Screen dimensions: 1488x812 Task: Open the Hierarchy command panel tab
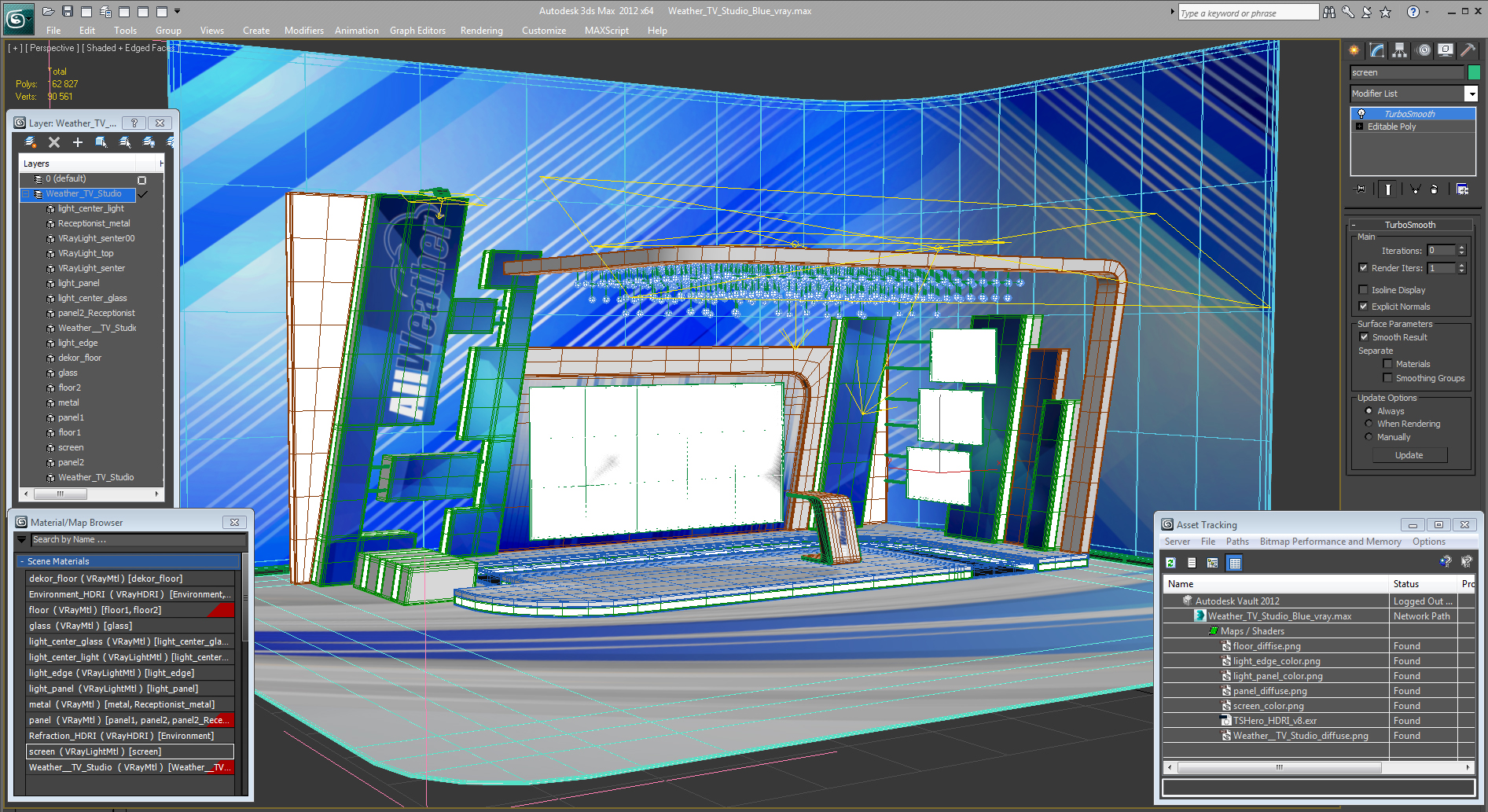[x=1399, y=50]
